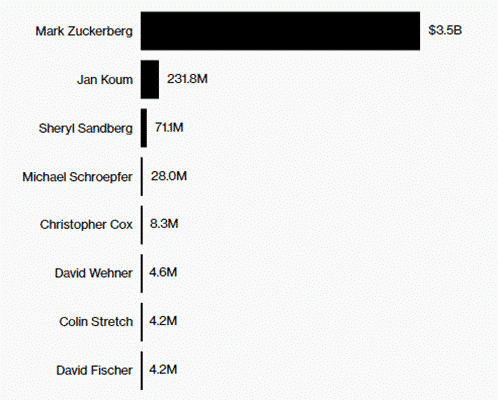Click the $3.5B value label
Screen dimensions: 498x400
[445, 30]
